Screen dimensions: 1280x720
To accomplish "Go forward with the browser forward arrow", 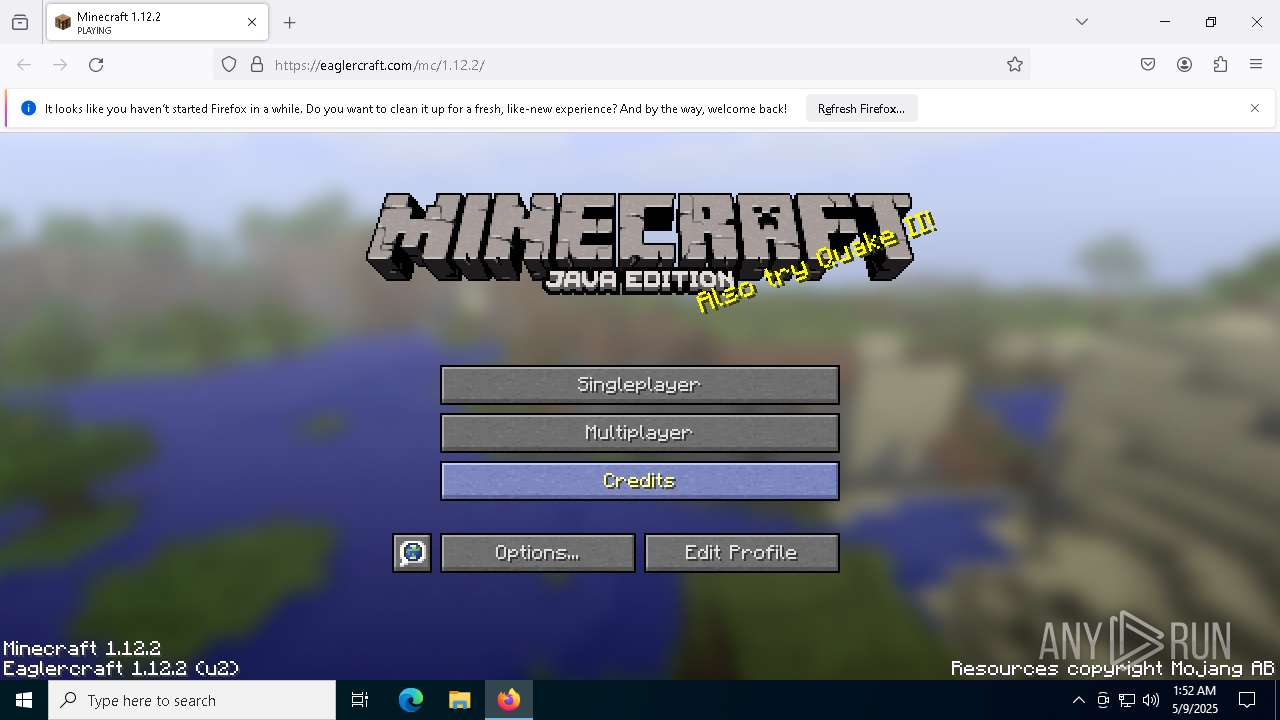I will [60, 65].
